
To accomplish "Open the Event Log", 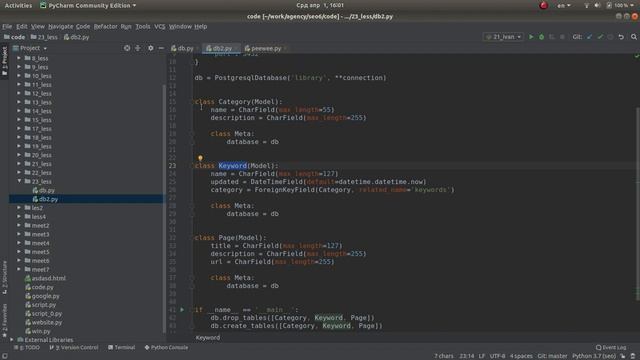I will click(611, 348).
